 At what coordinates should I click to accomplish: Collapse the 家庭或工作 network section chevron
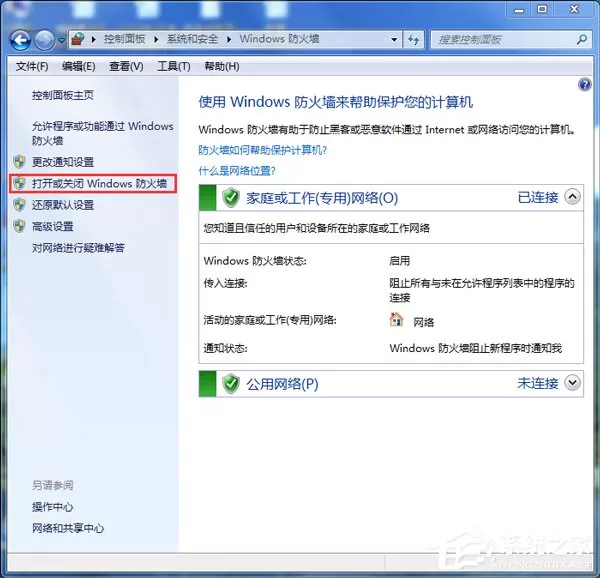pos(572,197)
